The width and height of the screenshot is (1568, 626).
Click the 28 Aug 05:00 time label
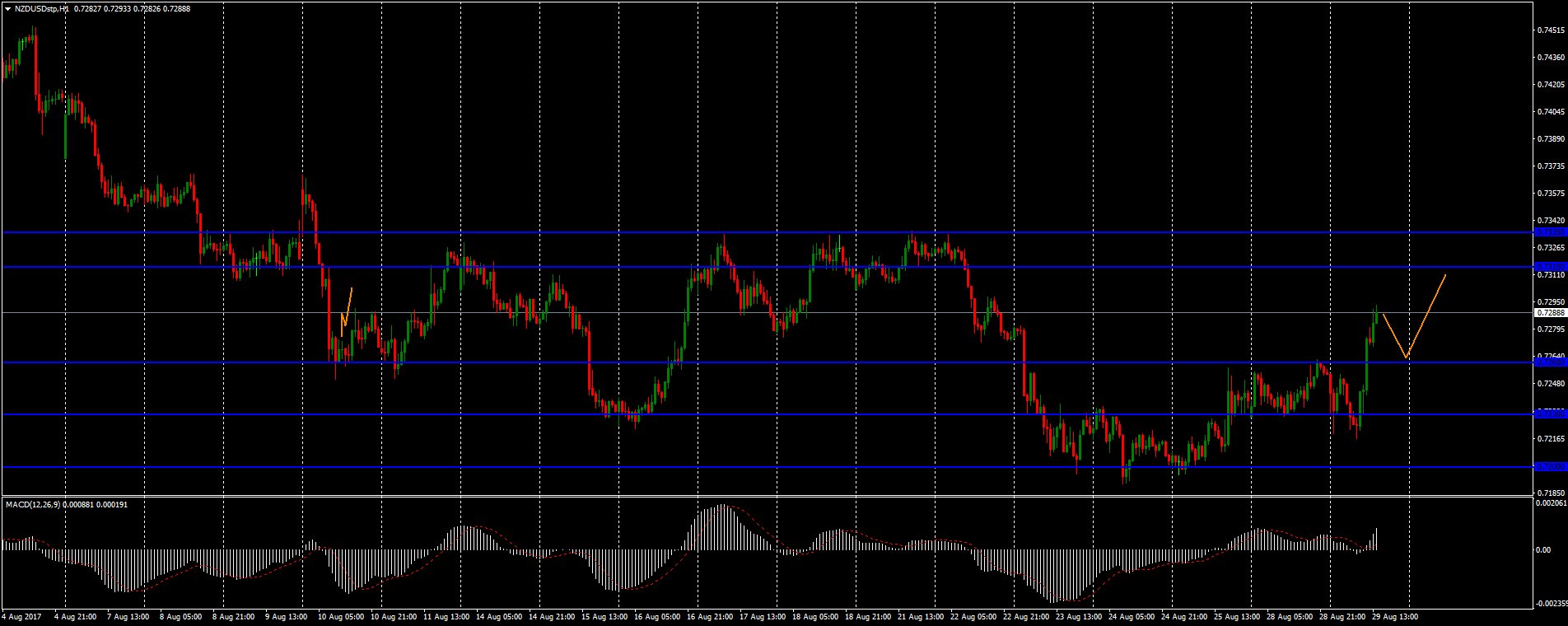1290,616
